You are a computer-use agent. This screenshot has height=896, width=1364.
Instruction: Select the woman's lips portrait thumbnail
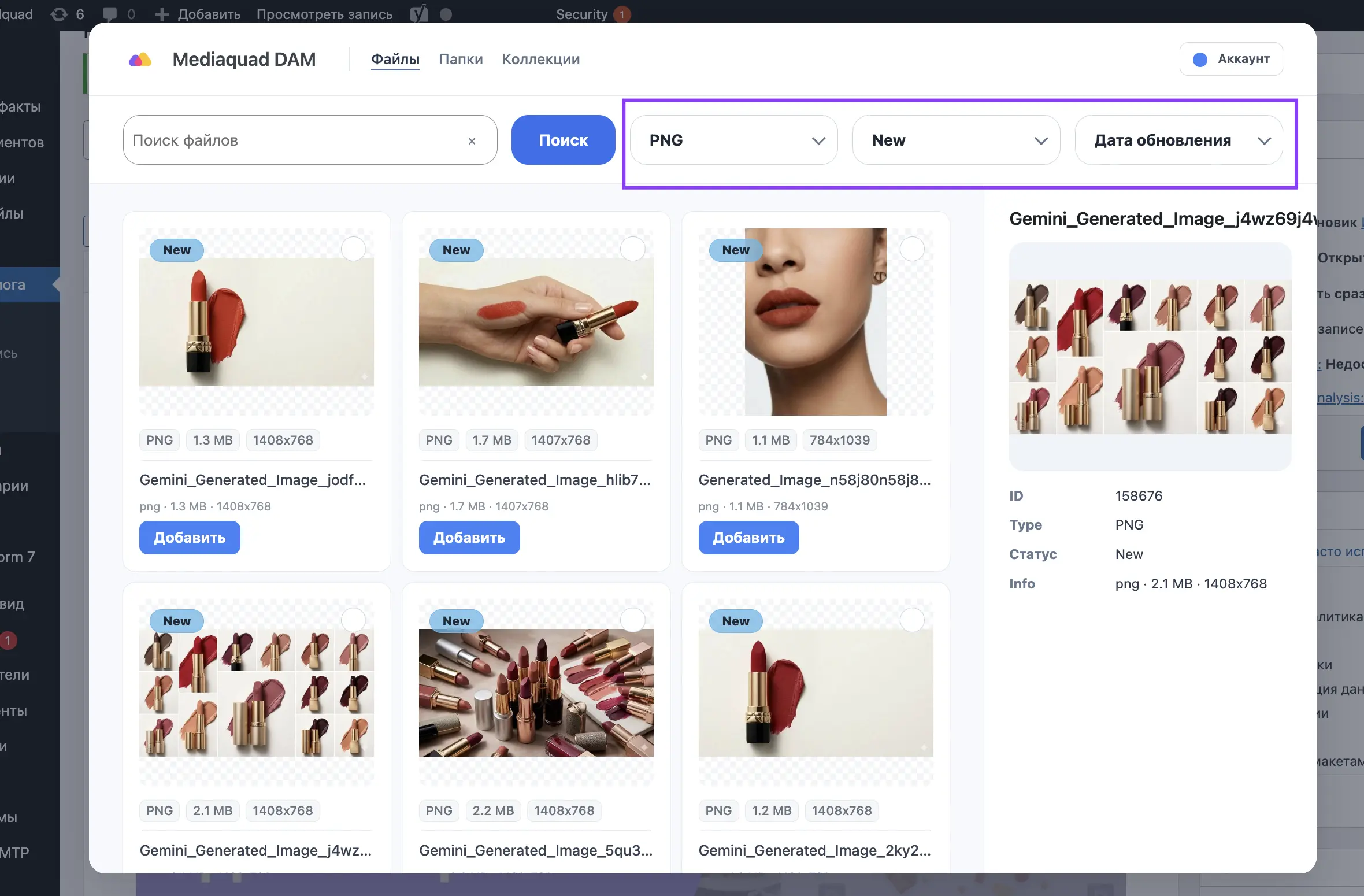click(x=816, y=321)
